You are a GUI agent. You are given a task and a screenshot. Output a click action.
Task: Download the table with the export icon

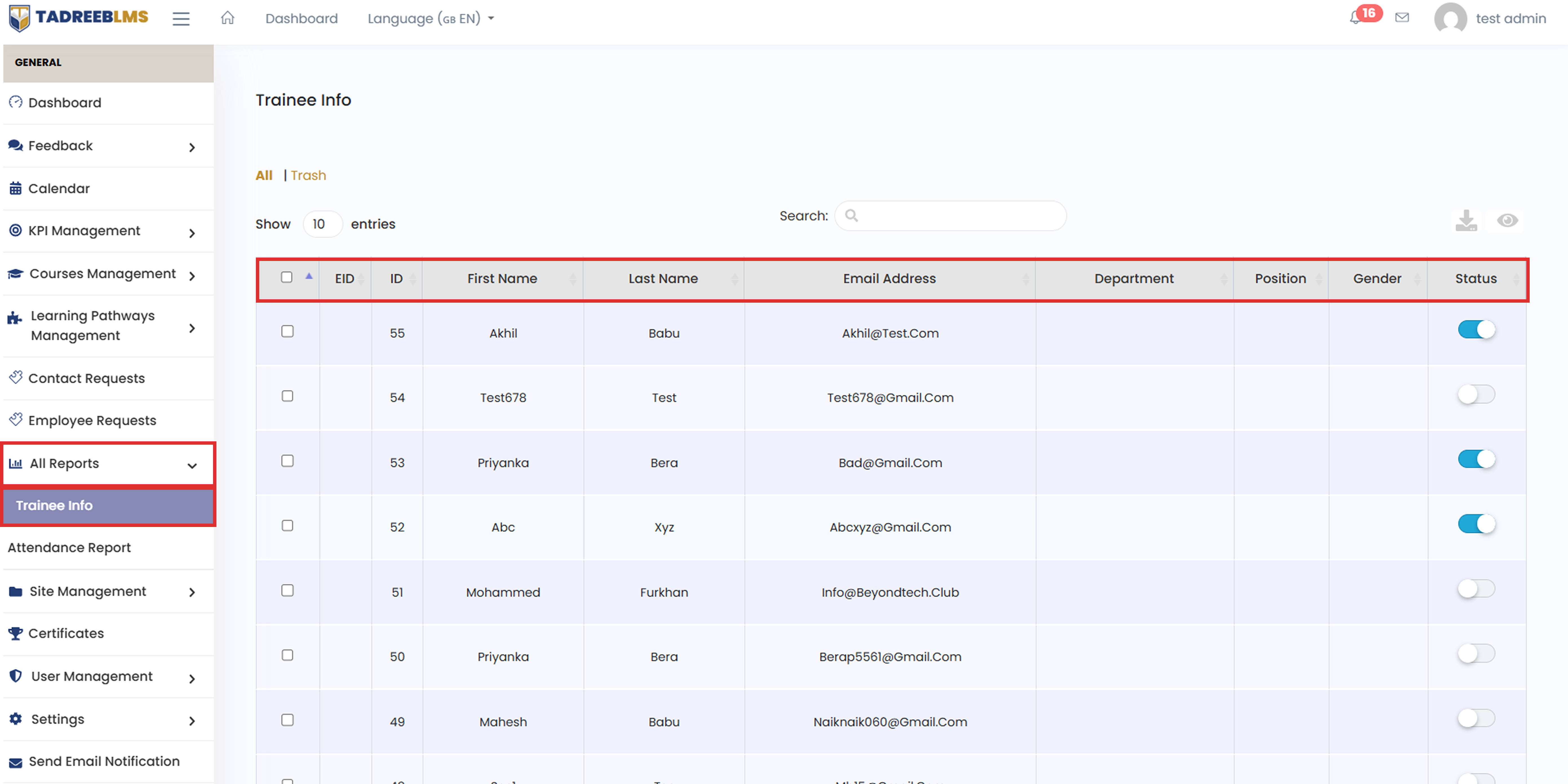pos(1466,220)
